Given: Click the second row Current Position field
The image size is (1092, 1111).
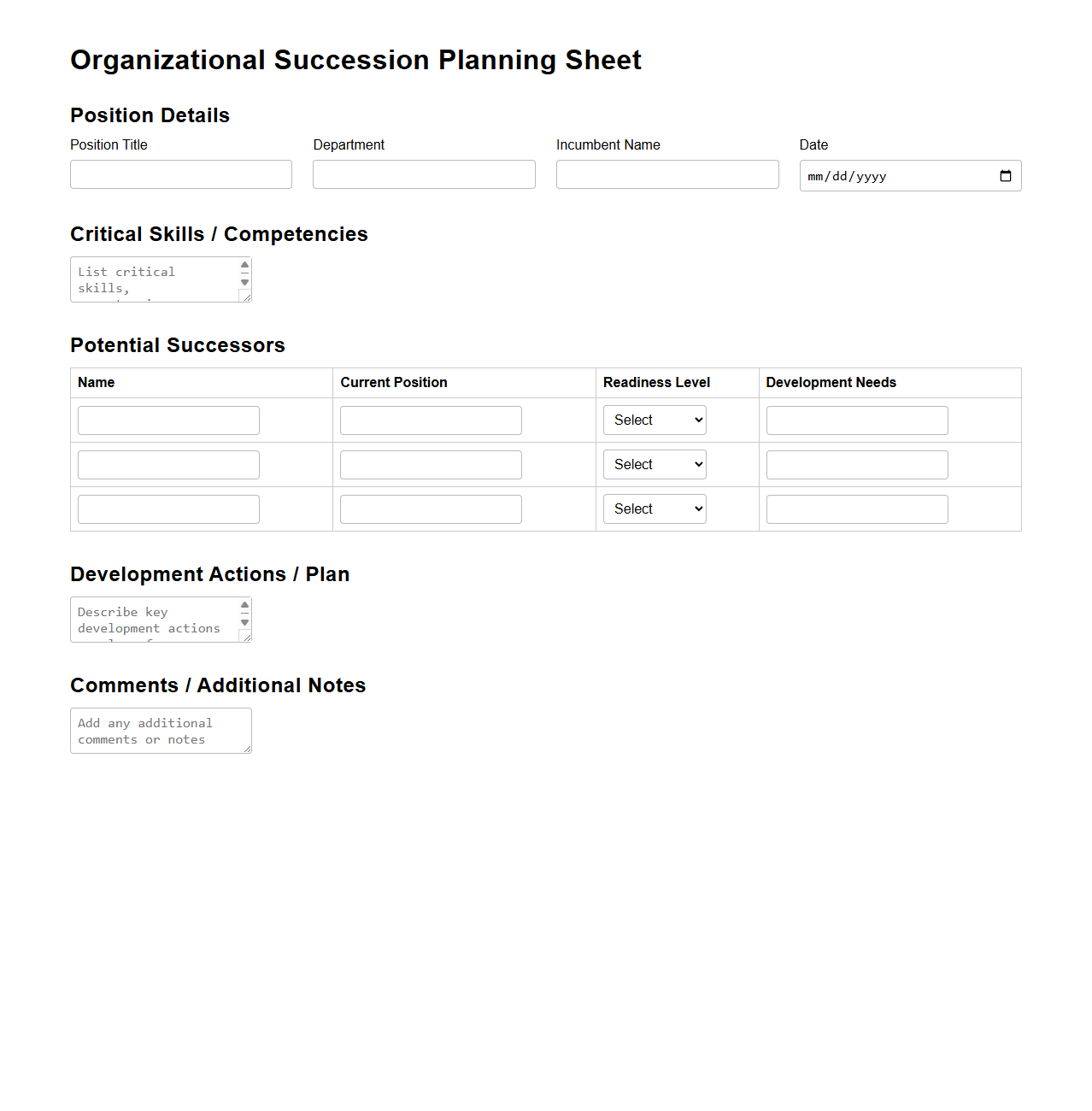Looking at the screenshot, I should 431,464.
